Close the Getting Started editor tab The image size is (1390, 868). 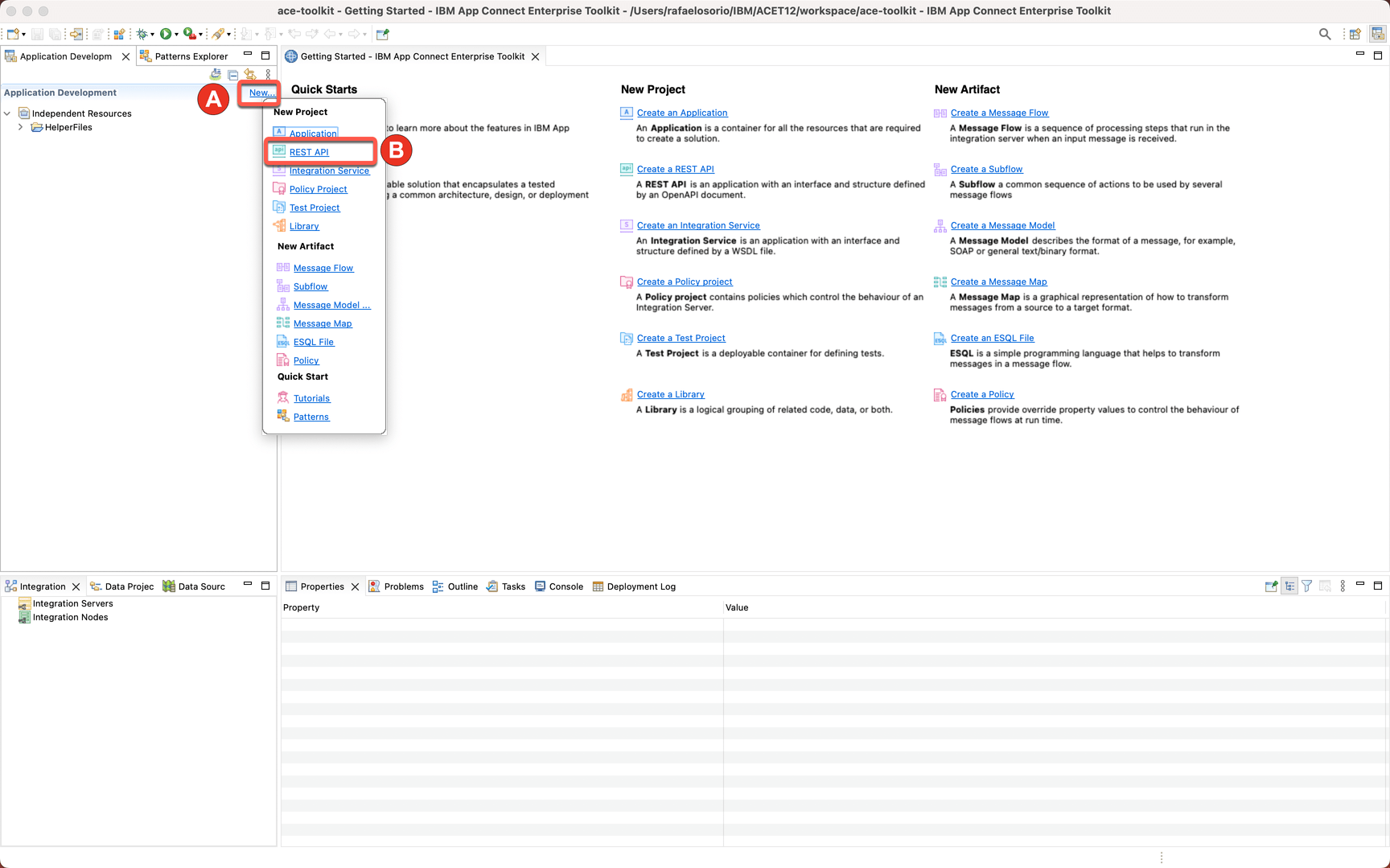pyautogui.click(x=535, y=56)
